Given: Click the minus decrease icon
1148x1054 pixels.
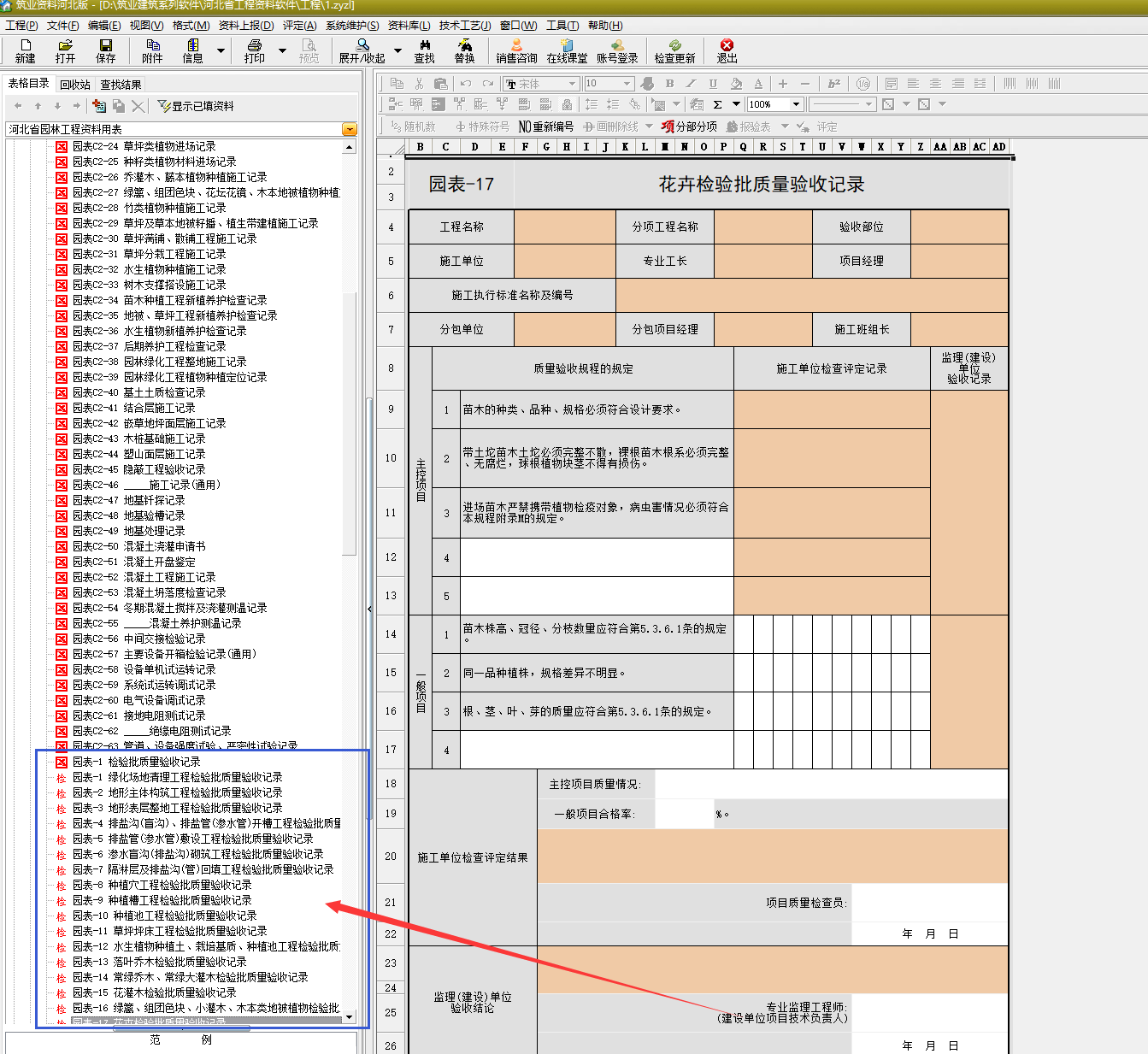Looking at the screenshot, I should click(x=804, y=83).
